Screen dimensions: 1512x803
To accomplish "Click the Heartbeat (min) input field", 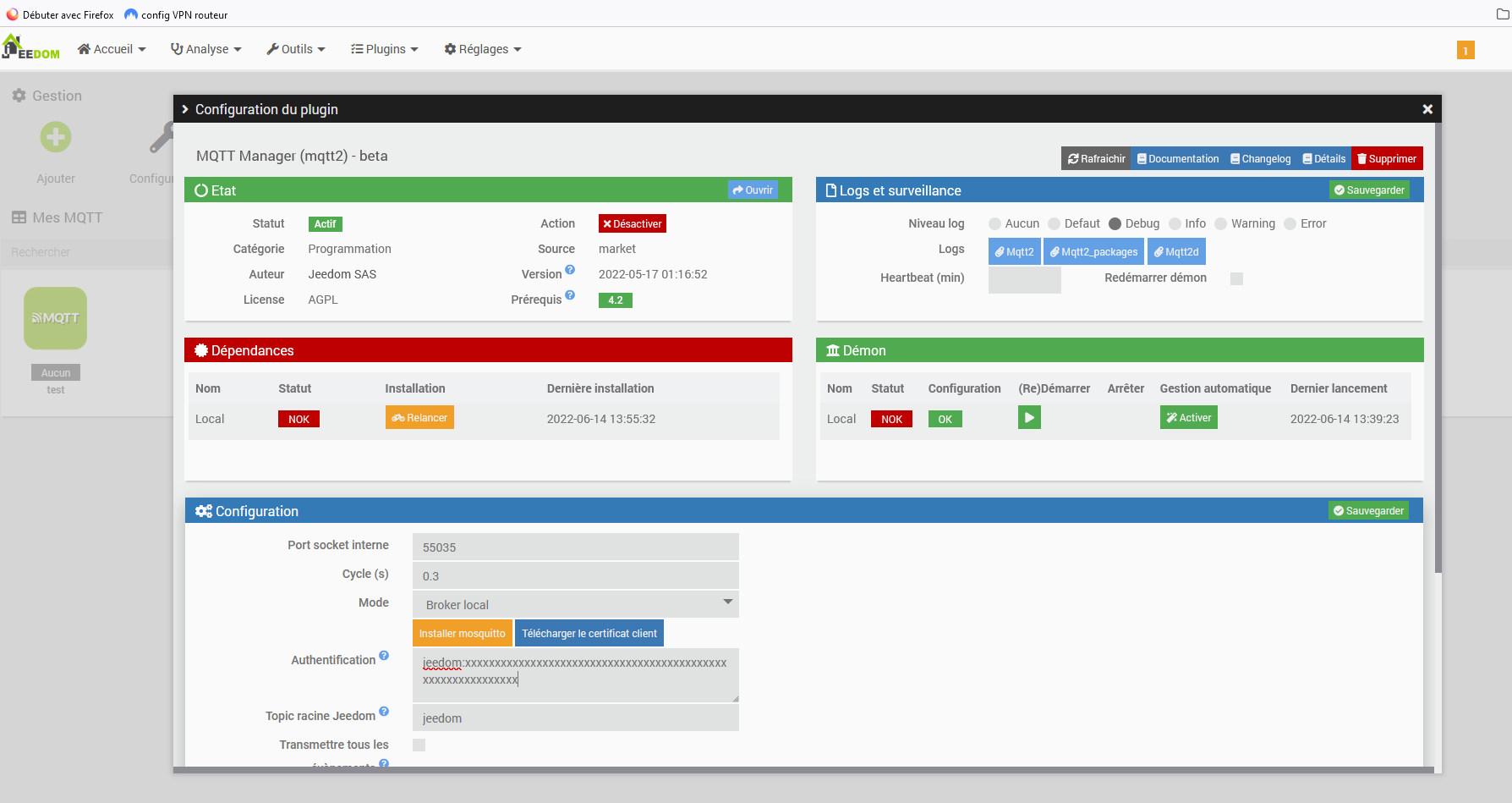I will click(x=1025, y=279).
